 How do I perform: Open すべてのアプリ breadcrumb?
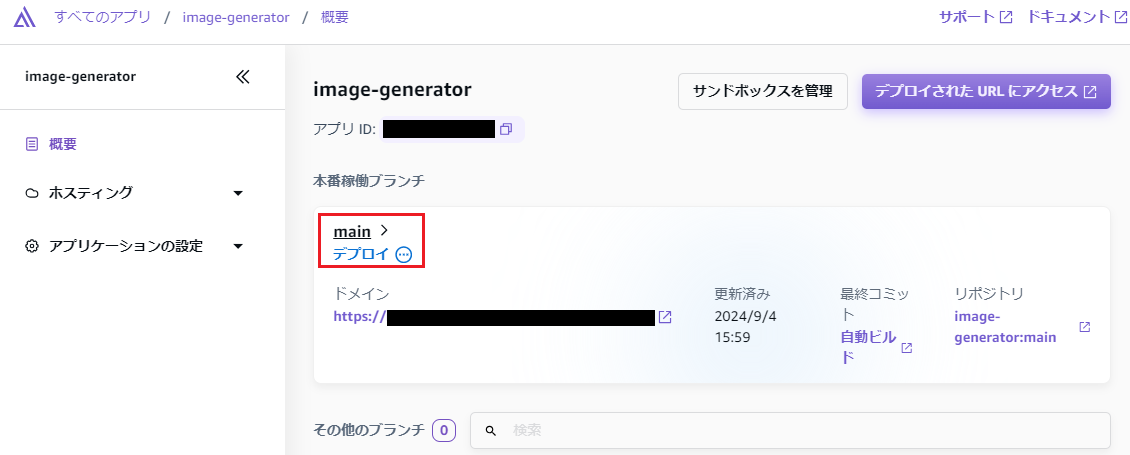(x=103, y=17)
